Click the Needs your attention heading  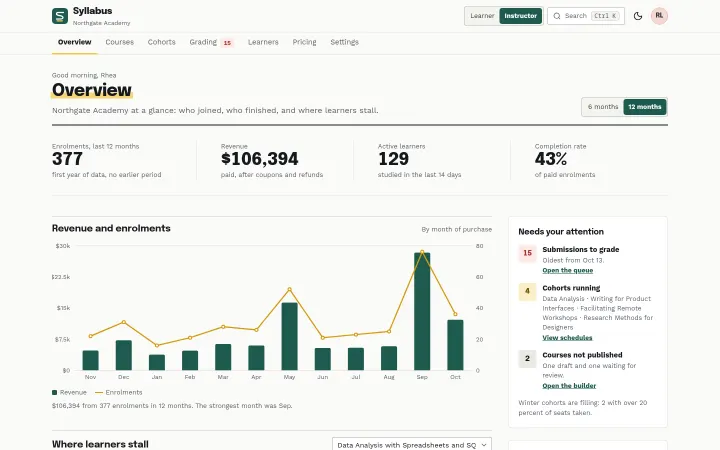pyautogui.click(x=561, y=231)
